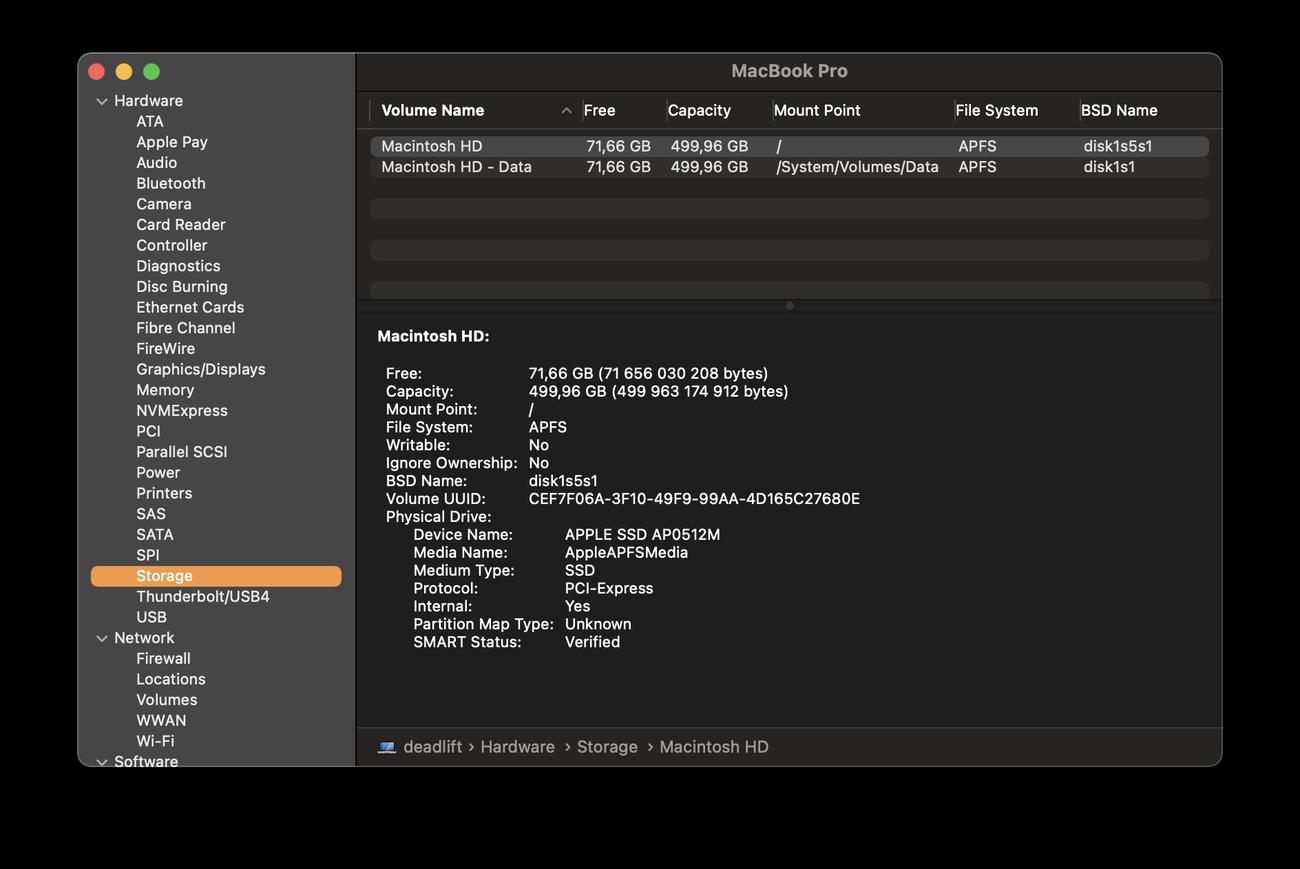Select SATA in the sidebar
This screenshot has height=869, width=1300.
[x=155, y=535]
